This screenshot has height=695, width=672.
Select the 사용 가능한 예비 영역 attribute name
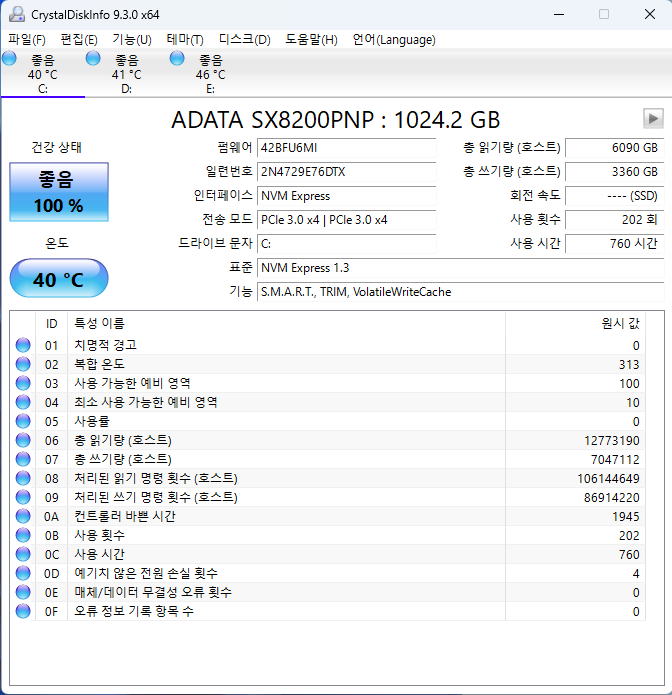point(132,383)
